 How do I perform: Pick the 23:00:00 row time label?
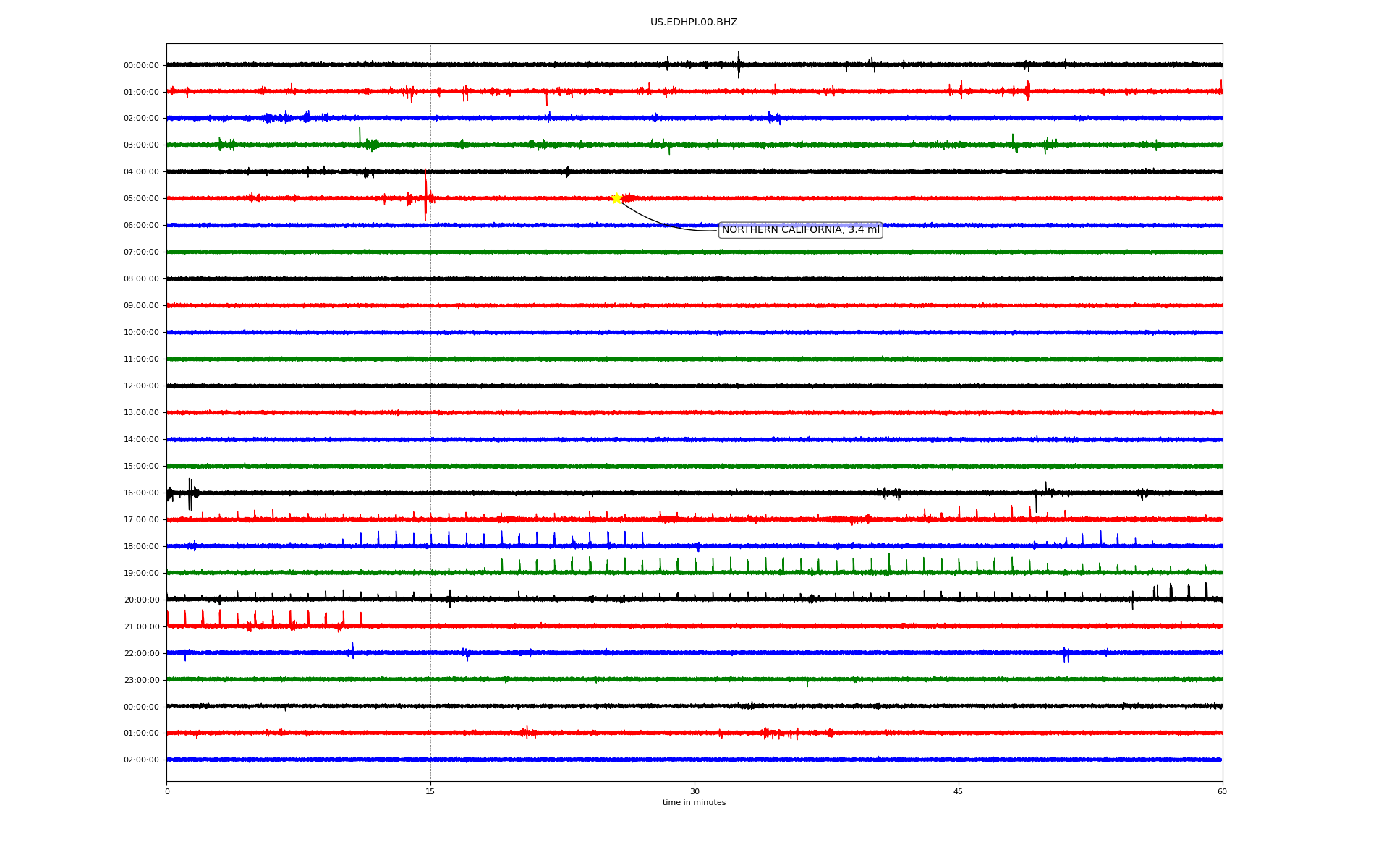point(141,681)
